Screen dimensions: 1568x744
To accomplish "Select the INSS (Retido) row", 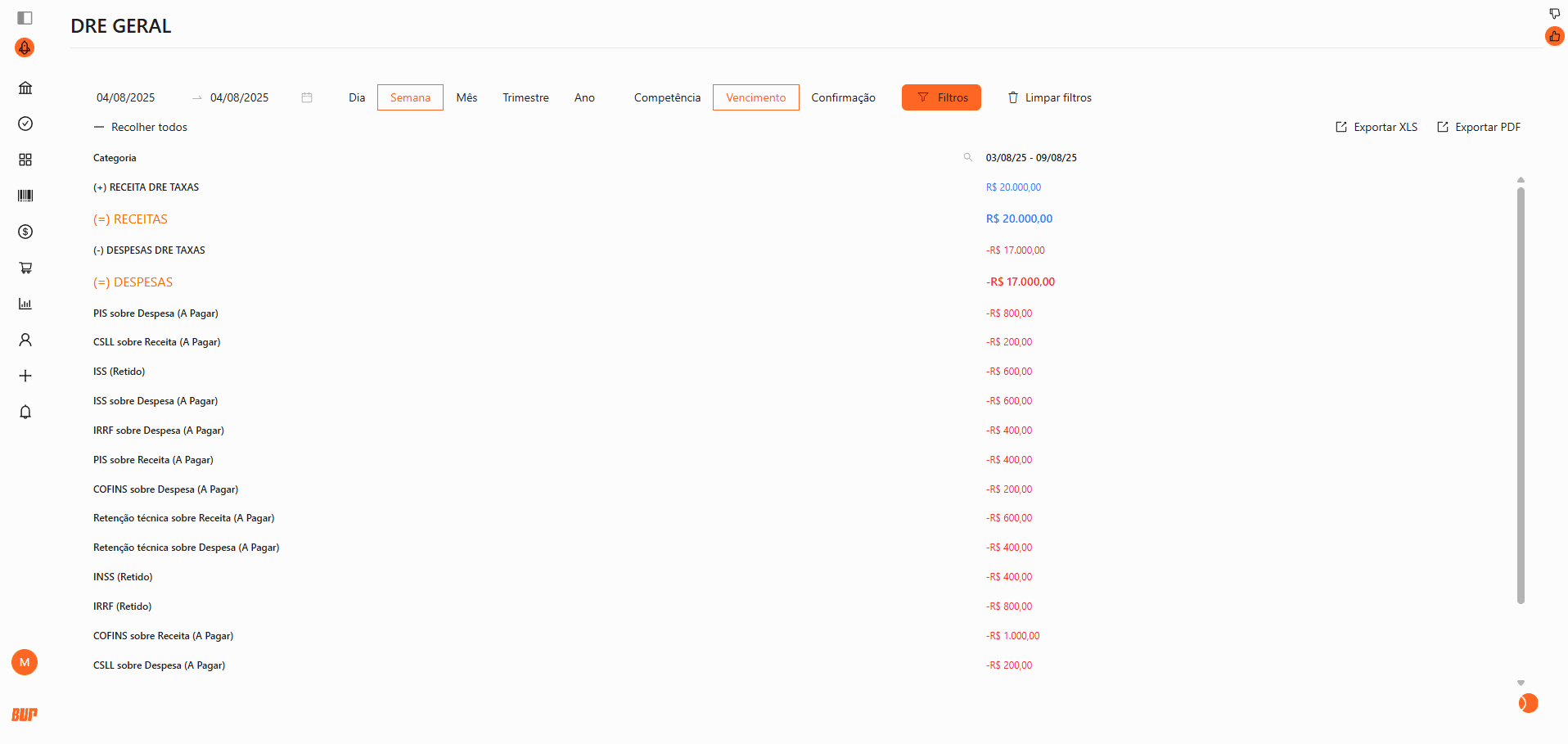I will coord(804,577).
